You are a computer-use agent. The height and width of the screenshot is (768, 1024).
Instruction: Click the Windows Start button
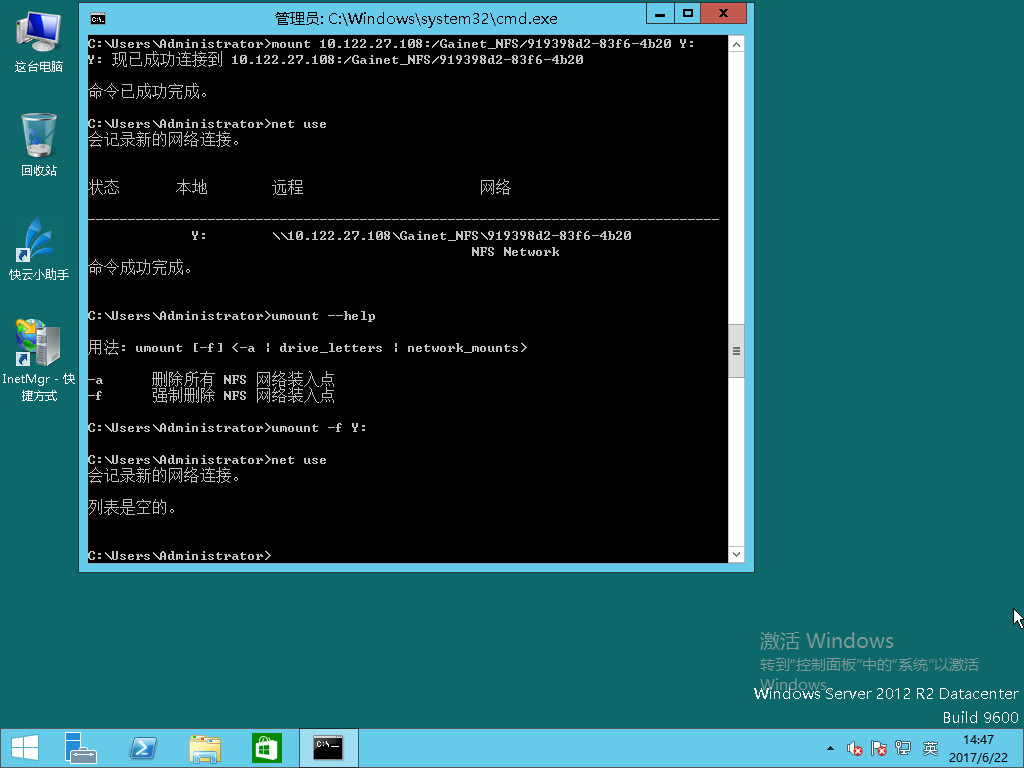[24, 748]
